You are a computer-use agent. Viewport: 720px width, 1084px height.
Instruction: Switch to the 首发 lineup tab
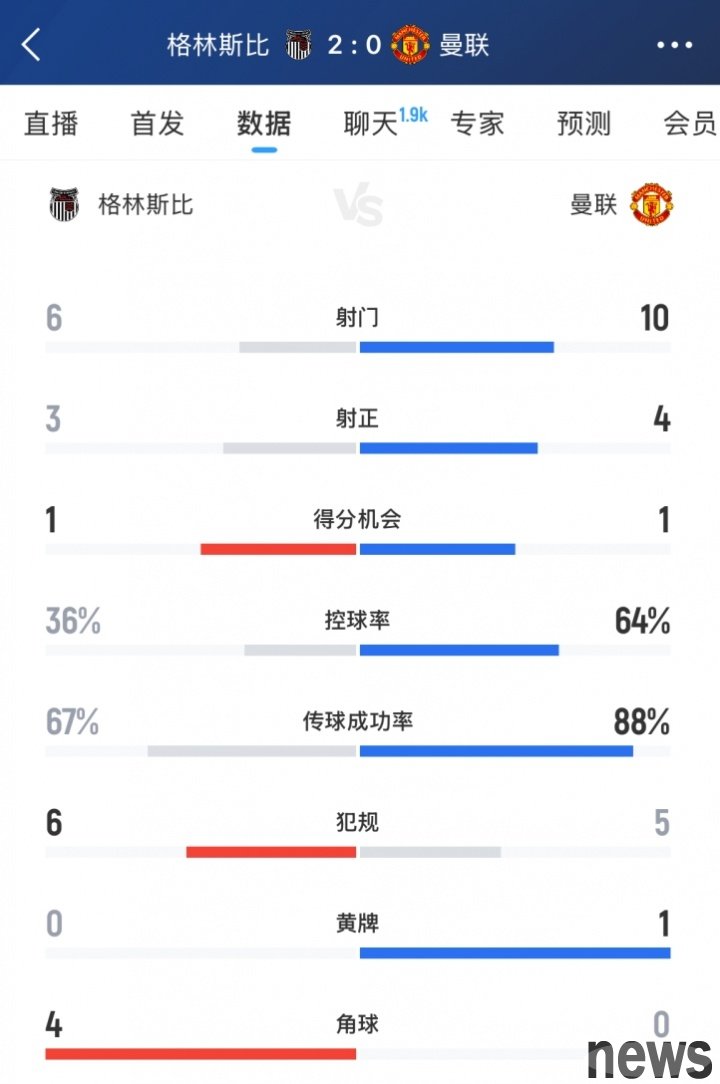[158, 124]
